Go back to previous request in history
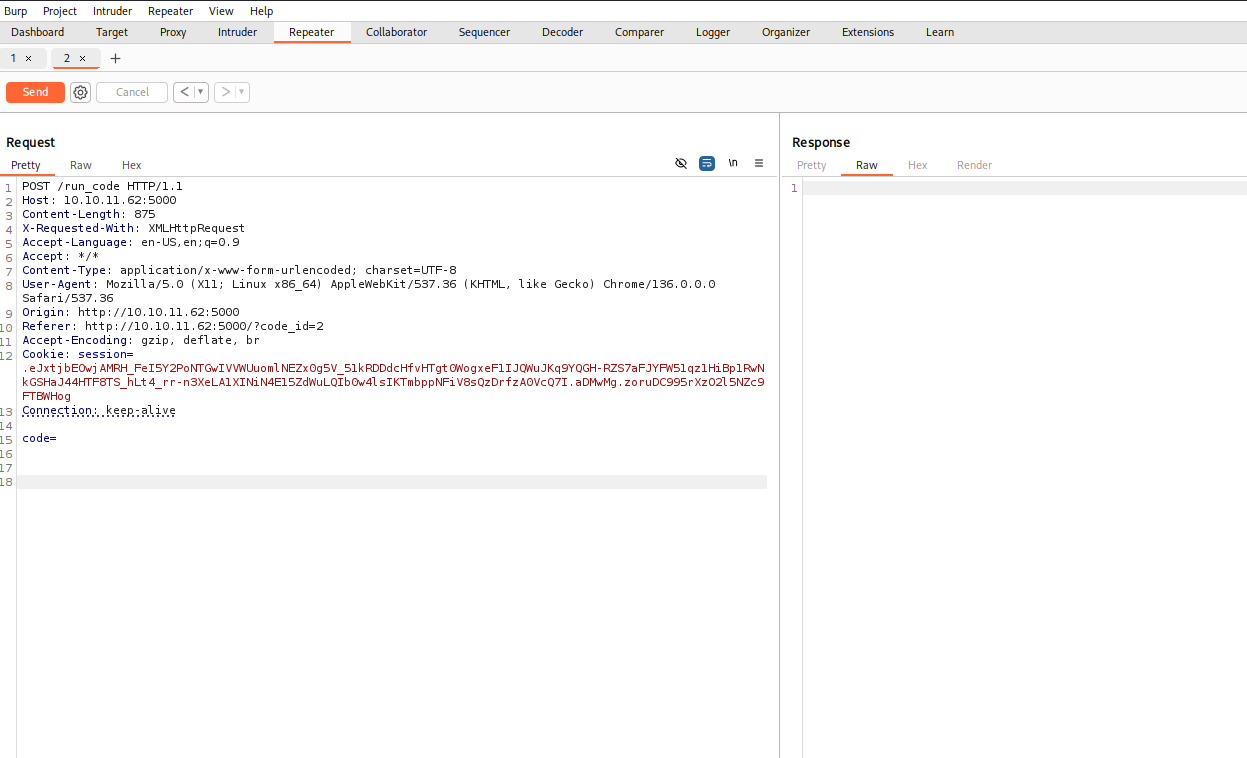 (x=184, y=92)
